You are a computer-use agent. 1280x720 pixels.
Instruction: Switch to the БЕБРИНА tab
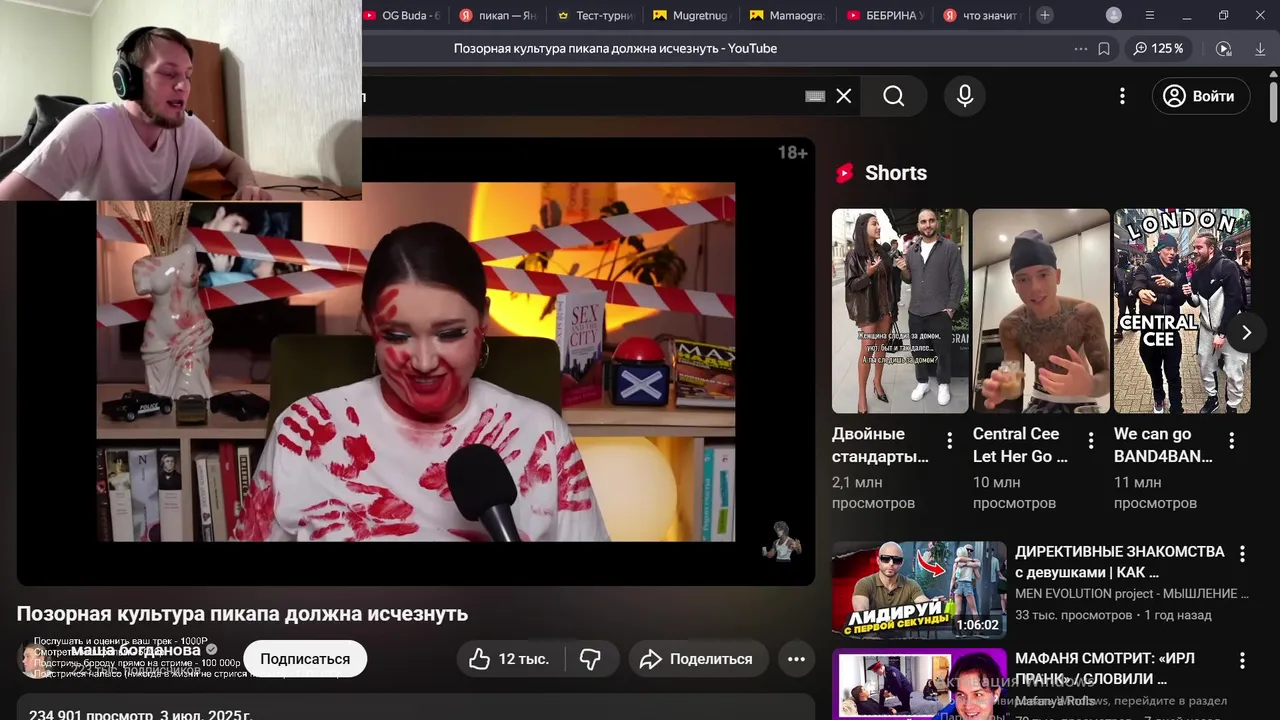[x=884, y=15]
